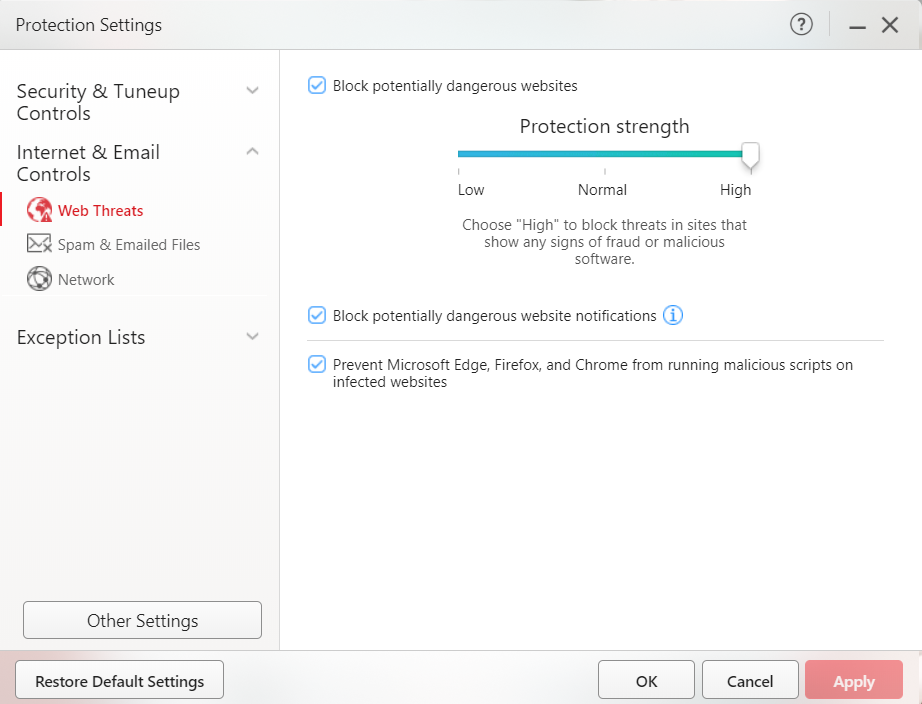Click the Restore Default Settings button
Viewport: 922px width, 704px height.
coord(119,681)
